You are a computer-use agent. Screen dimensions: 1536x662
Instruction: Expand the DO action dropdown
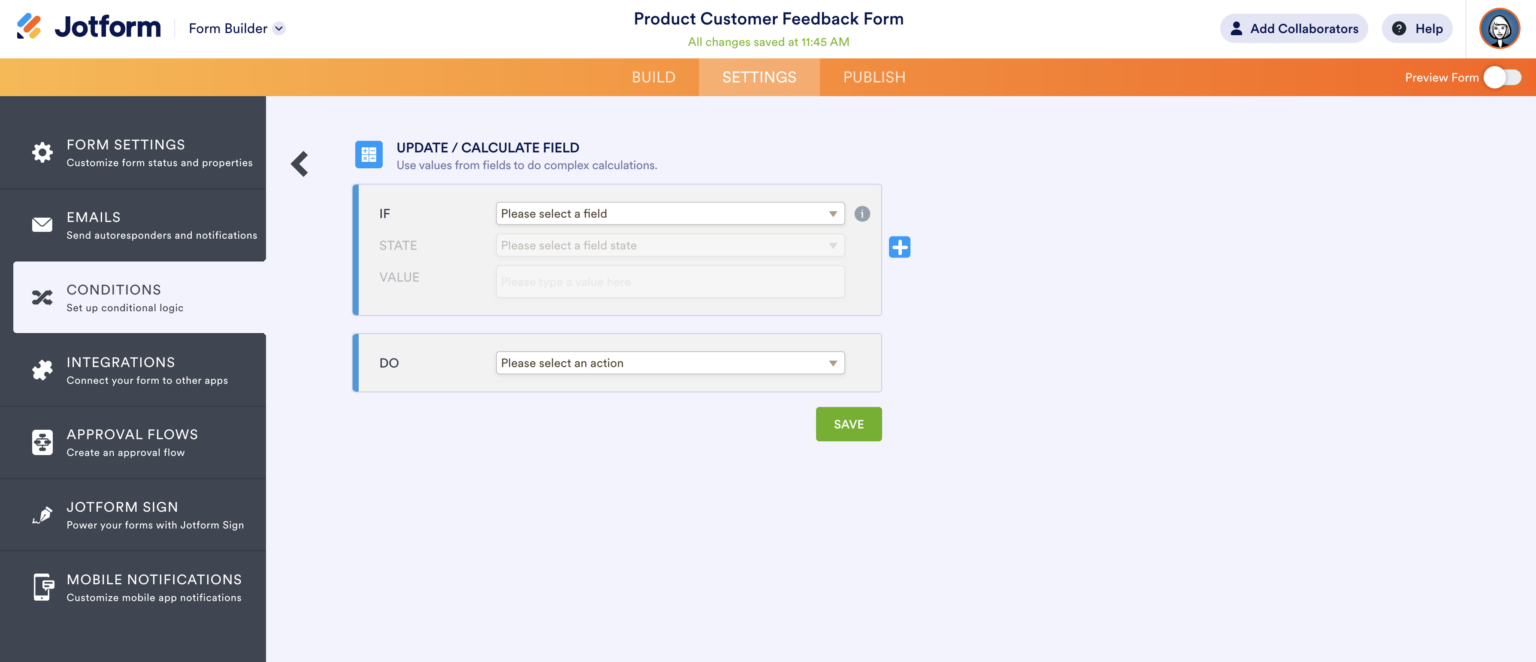pos(669,362)
